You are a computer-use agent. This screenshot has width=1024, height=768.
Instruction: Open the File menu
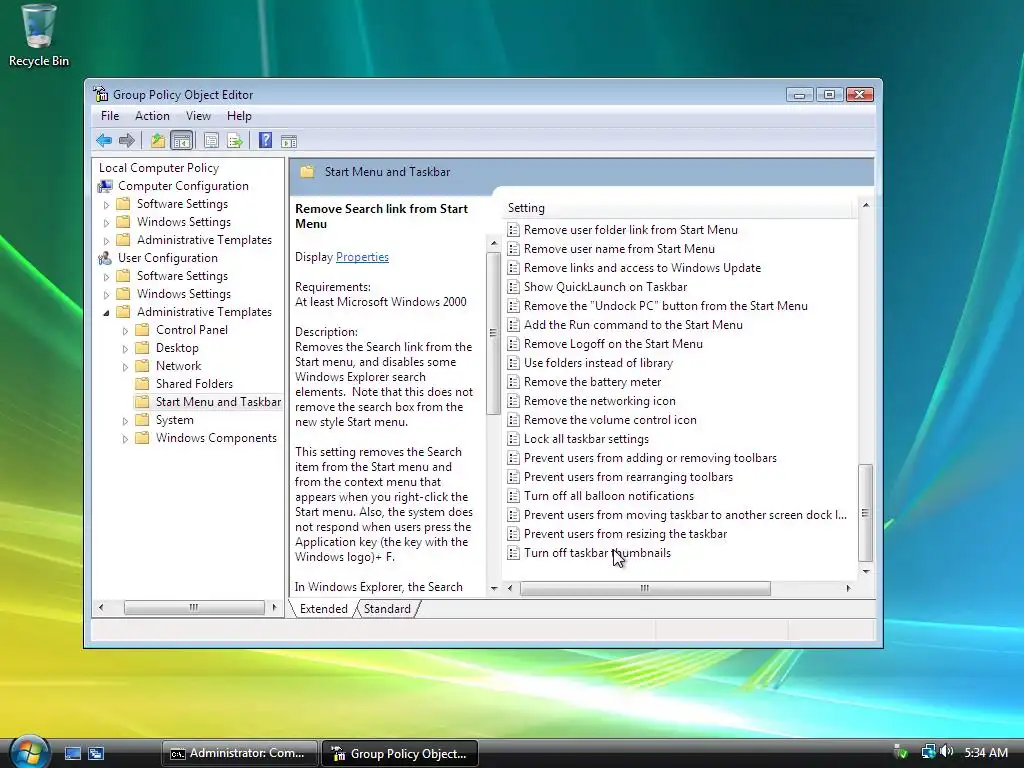click(110, 116)
